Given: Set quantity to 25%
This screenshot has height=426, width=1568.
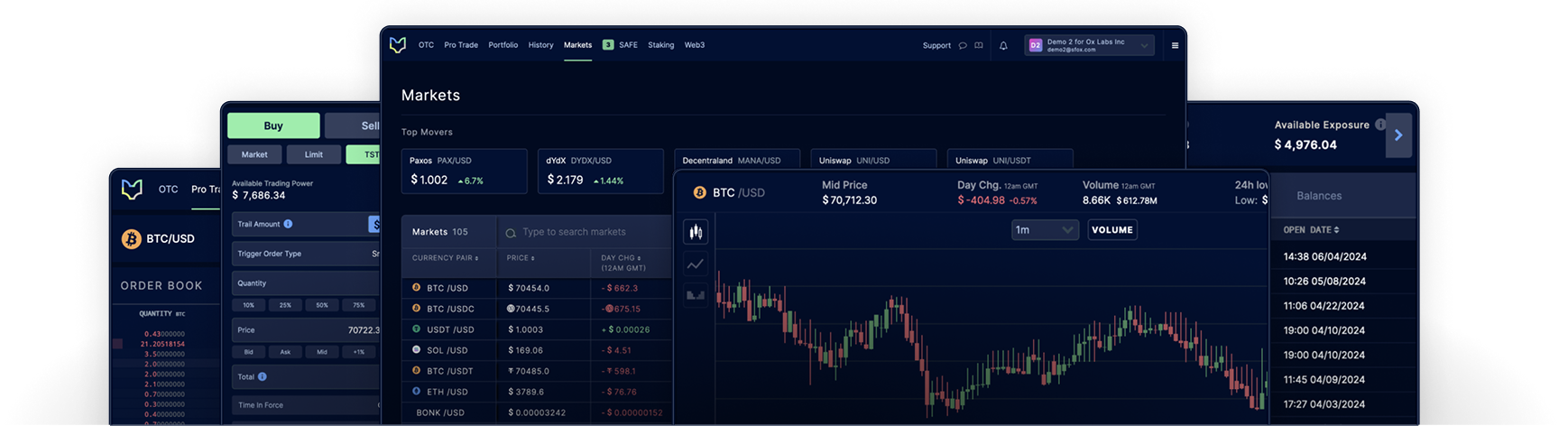Looking at the screenshot, I should click(x=285, y=305).
